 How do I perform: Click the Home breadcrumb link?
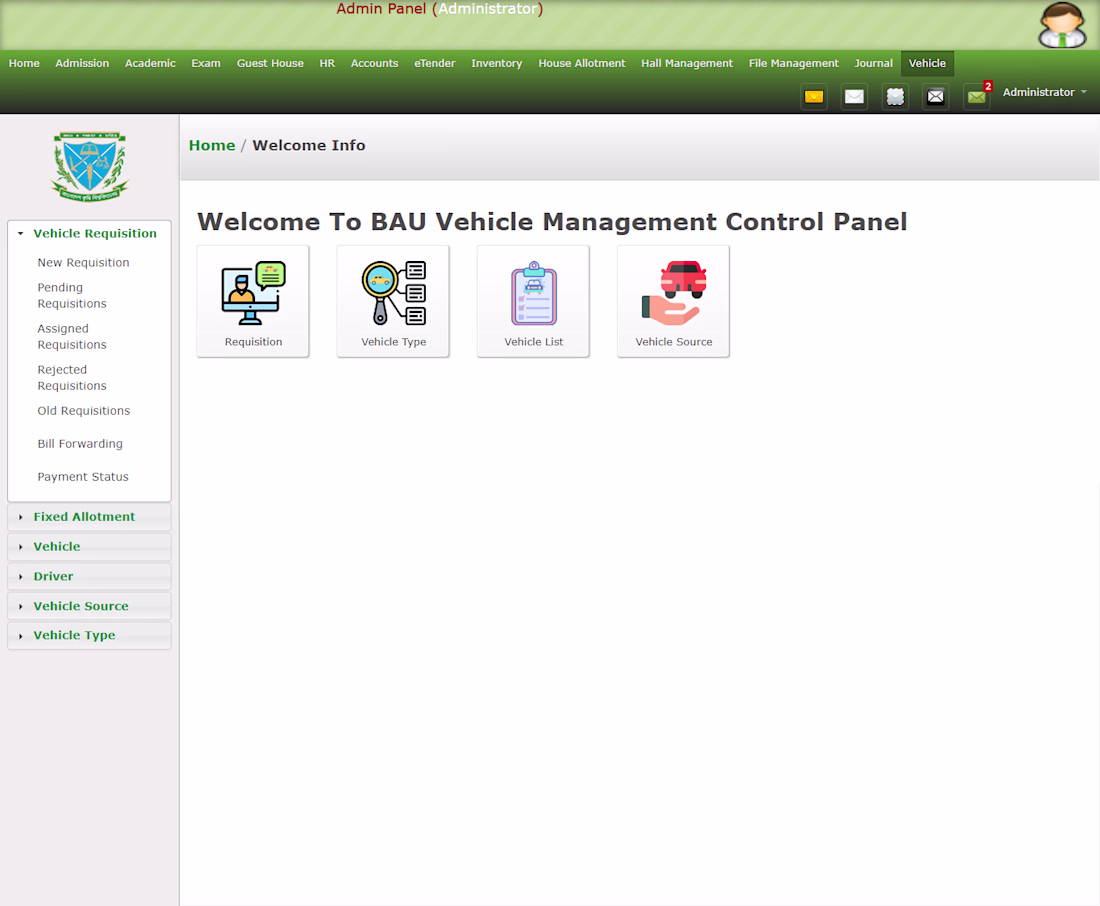point(212,145)
